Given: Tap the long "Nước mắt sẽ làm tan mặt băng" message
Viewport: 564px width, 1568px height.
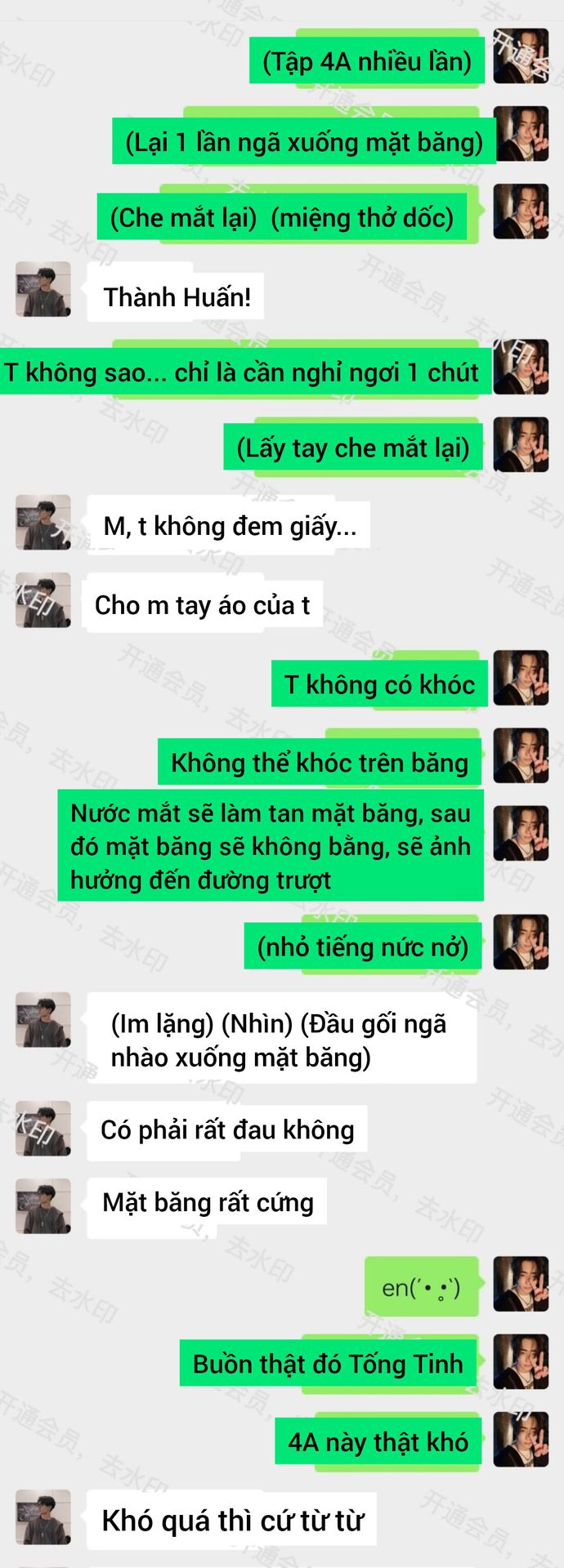Looking at the screenshot, I should 271,845.
